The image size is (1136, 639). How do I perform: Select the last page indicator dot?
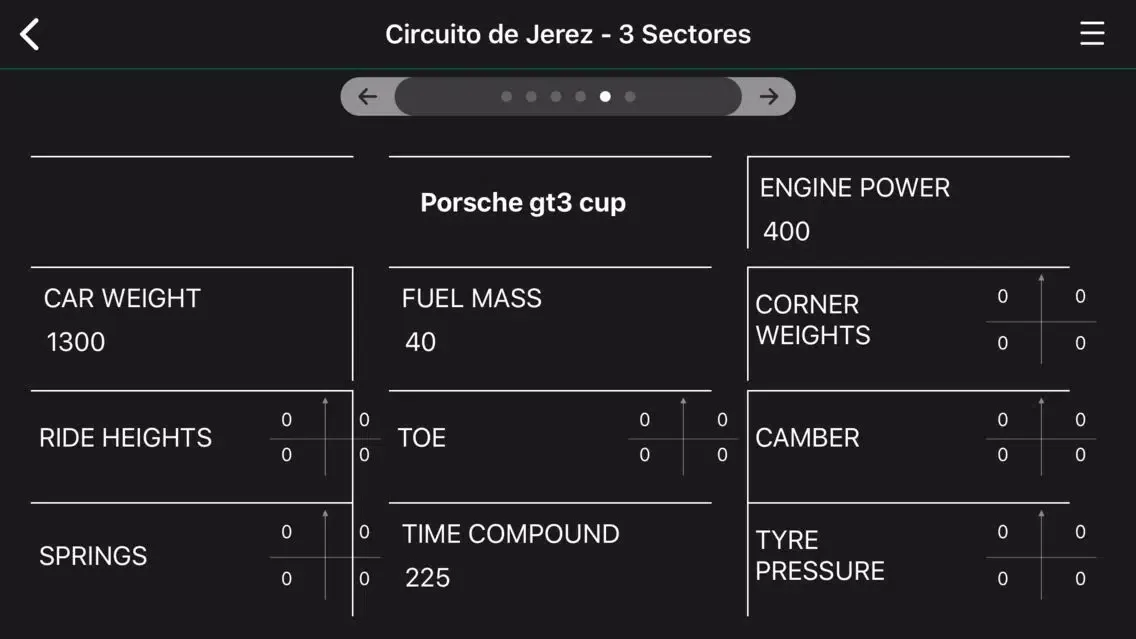pos(630,97)
